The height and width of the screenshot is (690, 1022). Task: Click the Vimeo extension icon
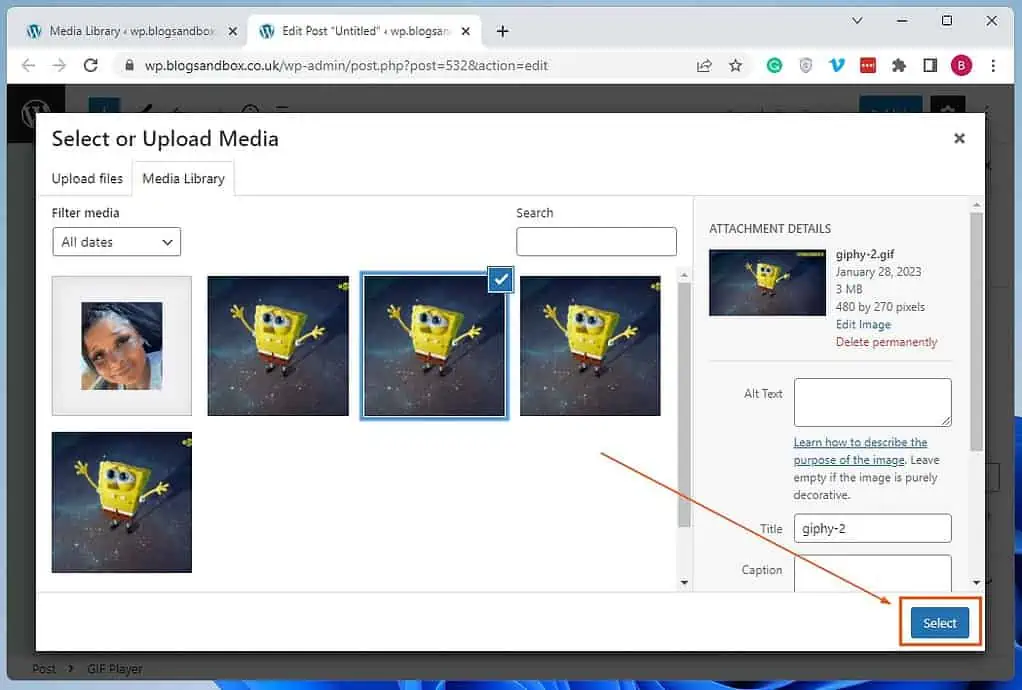[837, 64]
